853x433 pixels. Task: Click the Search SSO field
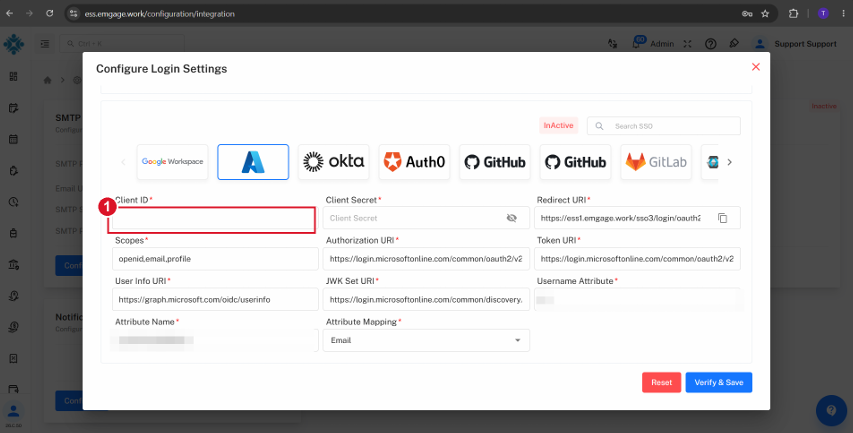click(x=664, y=126)
